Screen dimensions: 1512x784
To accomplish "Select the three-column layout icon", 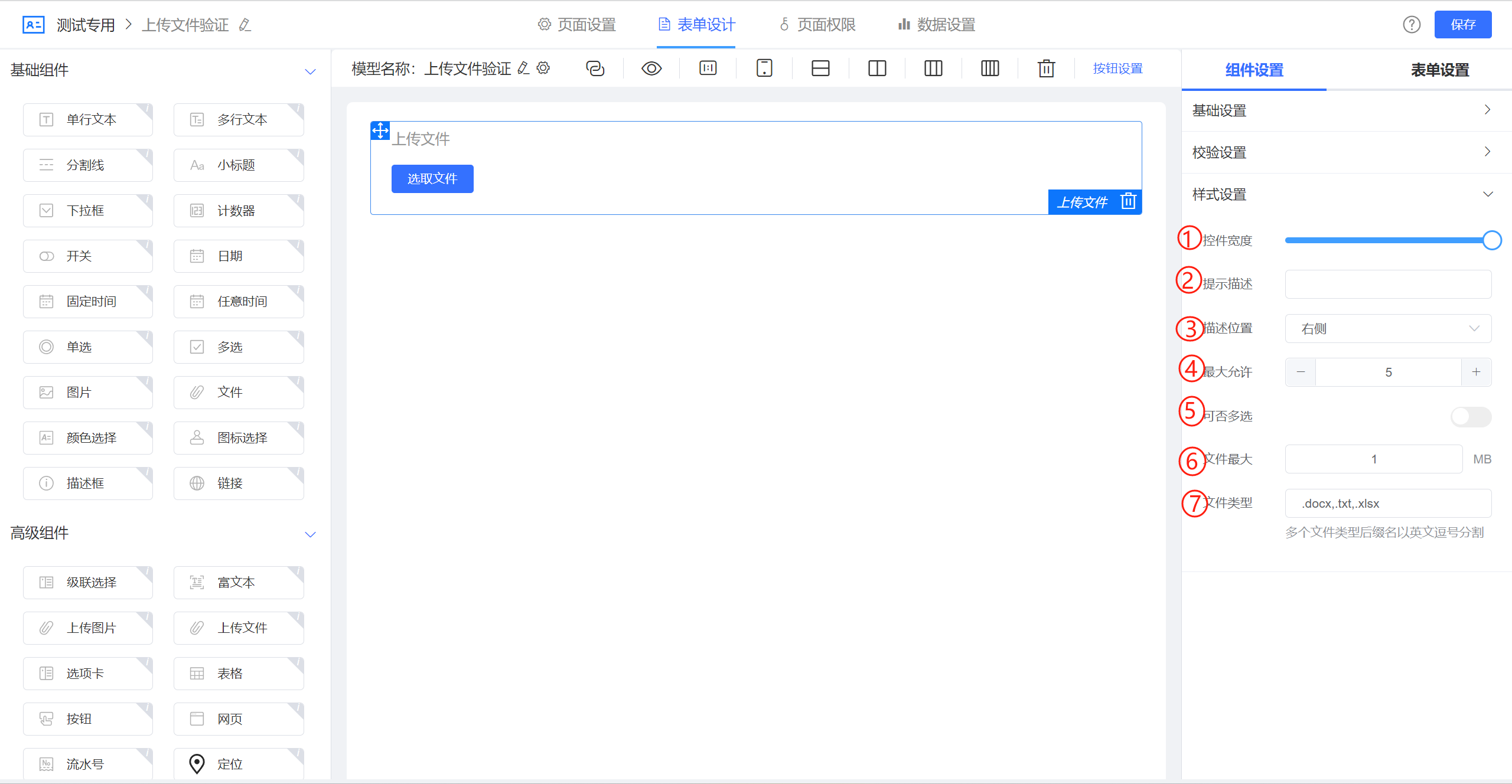I will [933, 68].
